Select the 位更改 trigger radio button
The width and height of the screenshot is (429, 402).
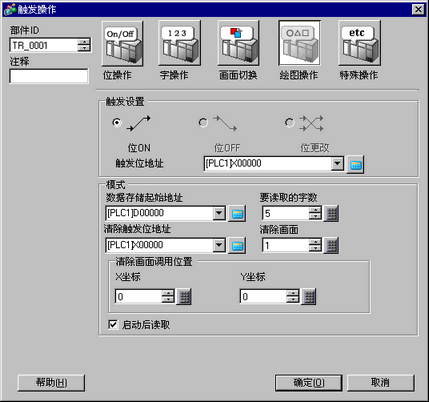point(290,122)
